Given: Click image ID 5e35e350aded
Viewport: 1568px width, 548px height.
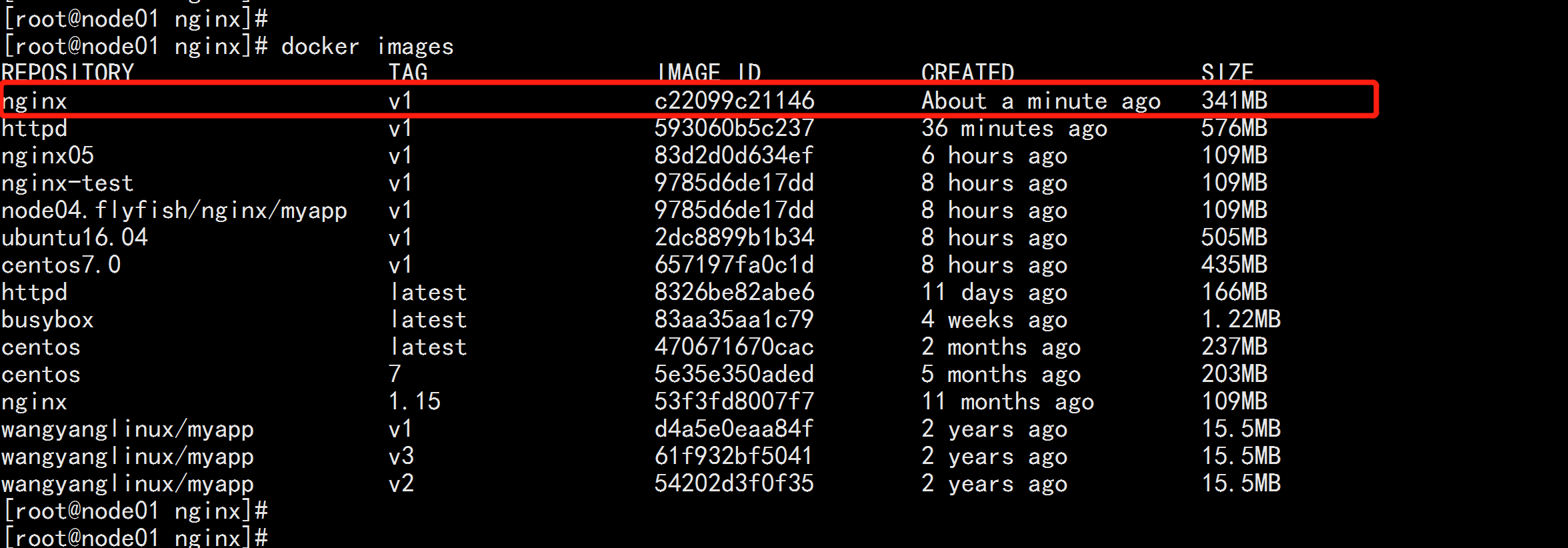Looking at the screenshot, I should [x=734, y=374].
